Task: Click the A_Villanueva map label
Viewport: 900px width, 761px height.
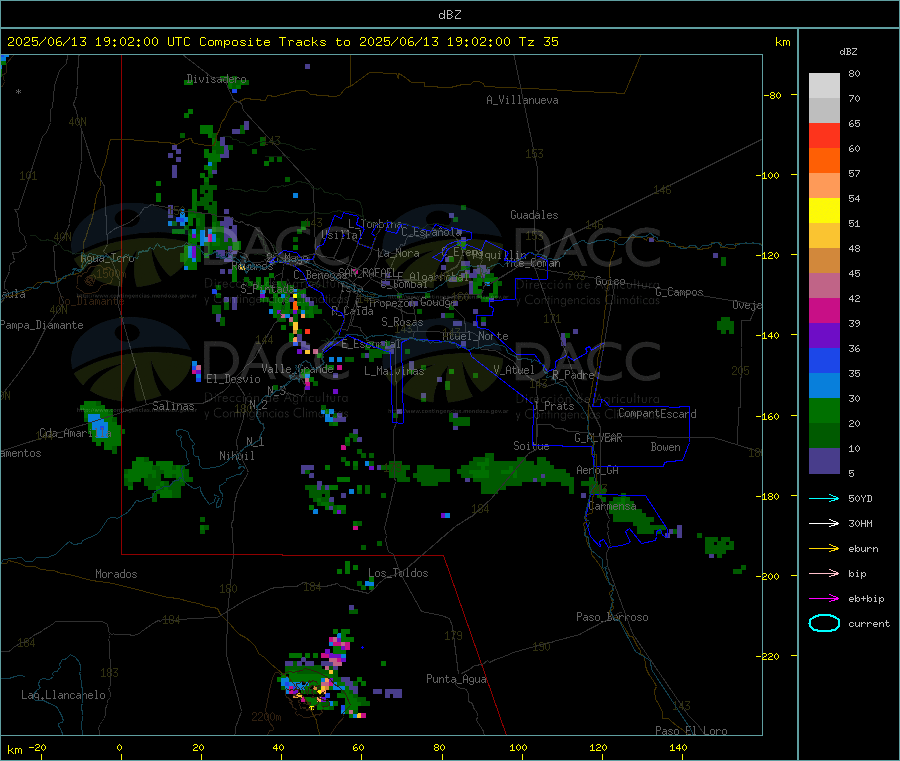Action: tap(522, 100)
